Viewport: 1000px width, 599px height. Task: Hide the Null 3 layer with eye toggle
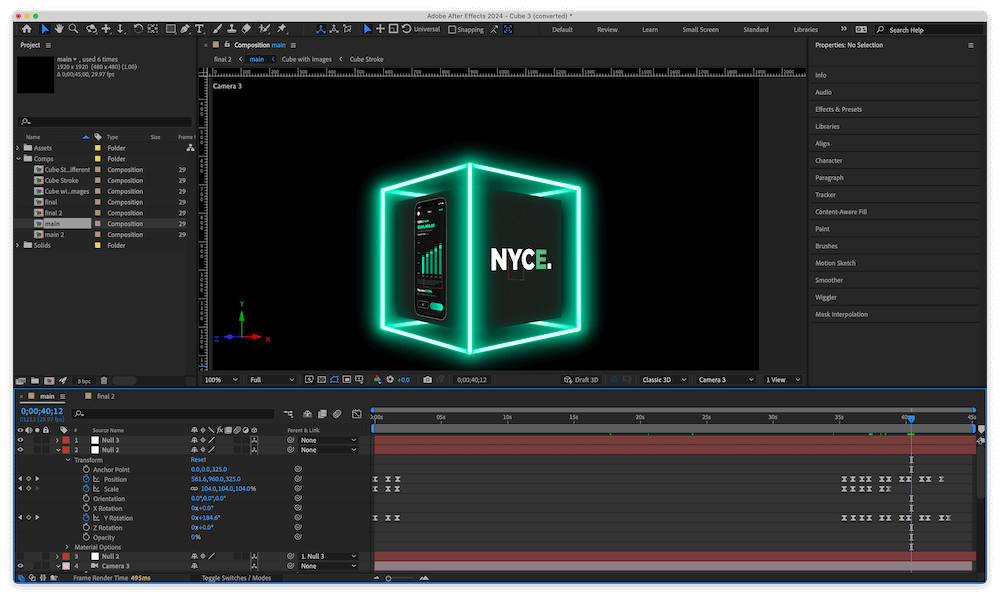(x=20, y=440)
